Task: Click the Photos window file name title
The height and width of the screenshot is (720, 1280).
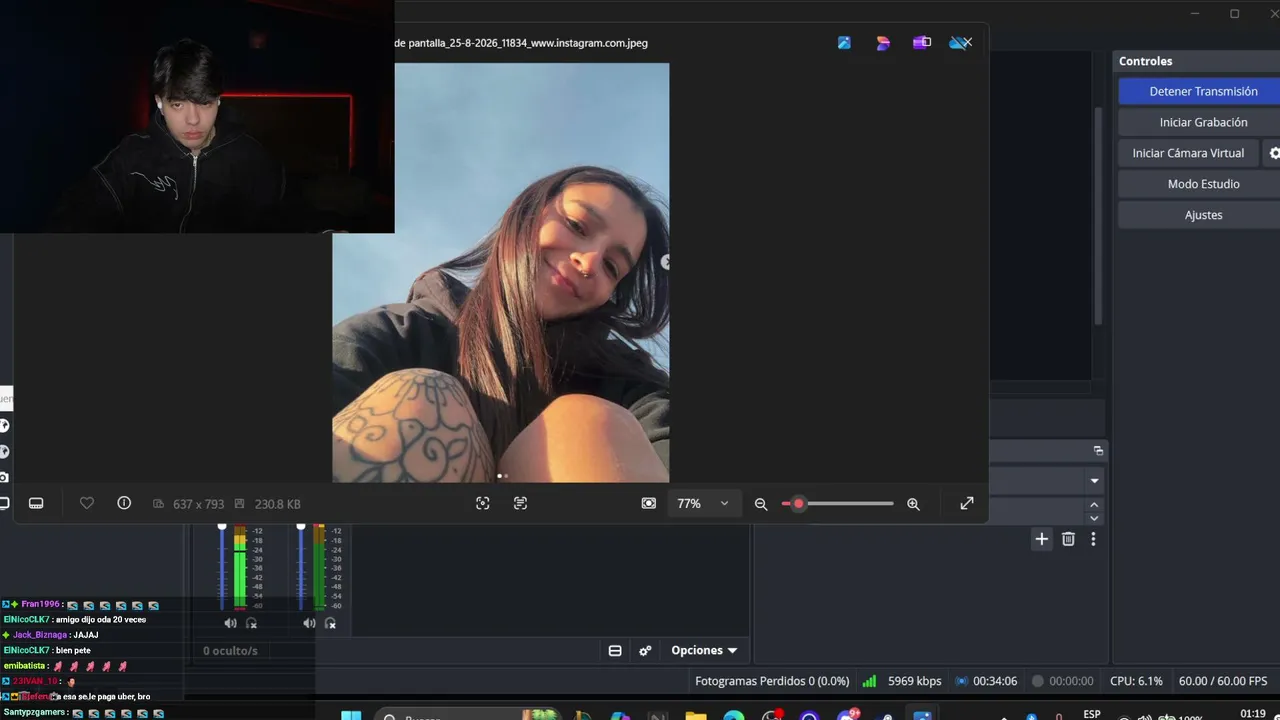Action: point(521,43)
